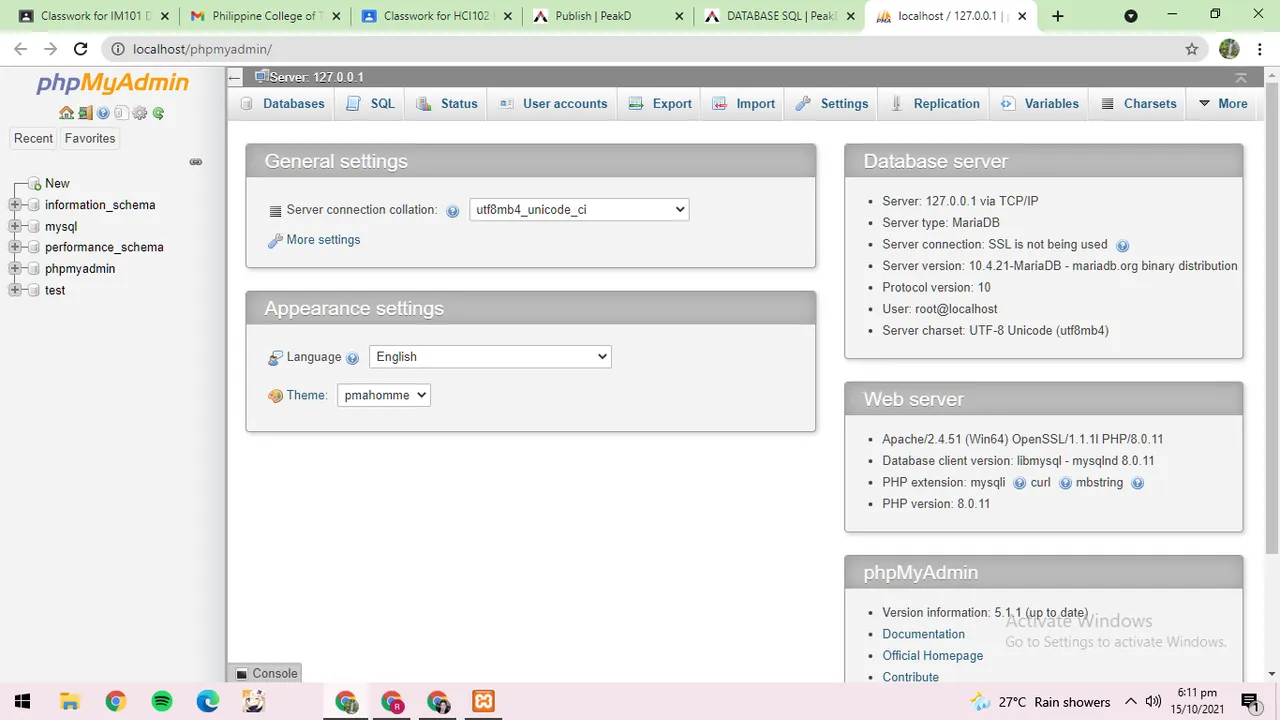Open server connection collation dropdown
Viewport: 1280px width, 720px height.
coord(579,210)
